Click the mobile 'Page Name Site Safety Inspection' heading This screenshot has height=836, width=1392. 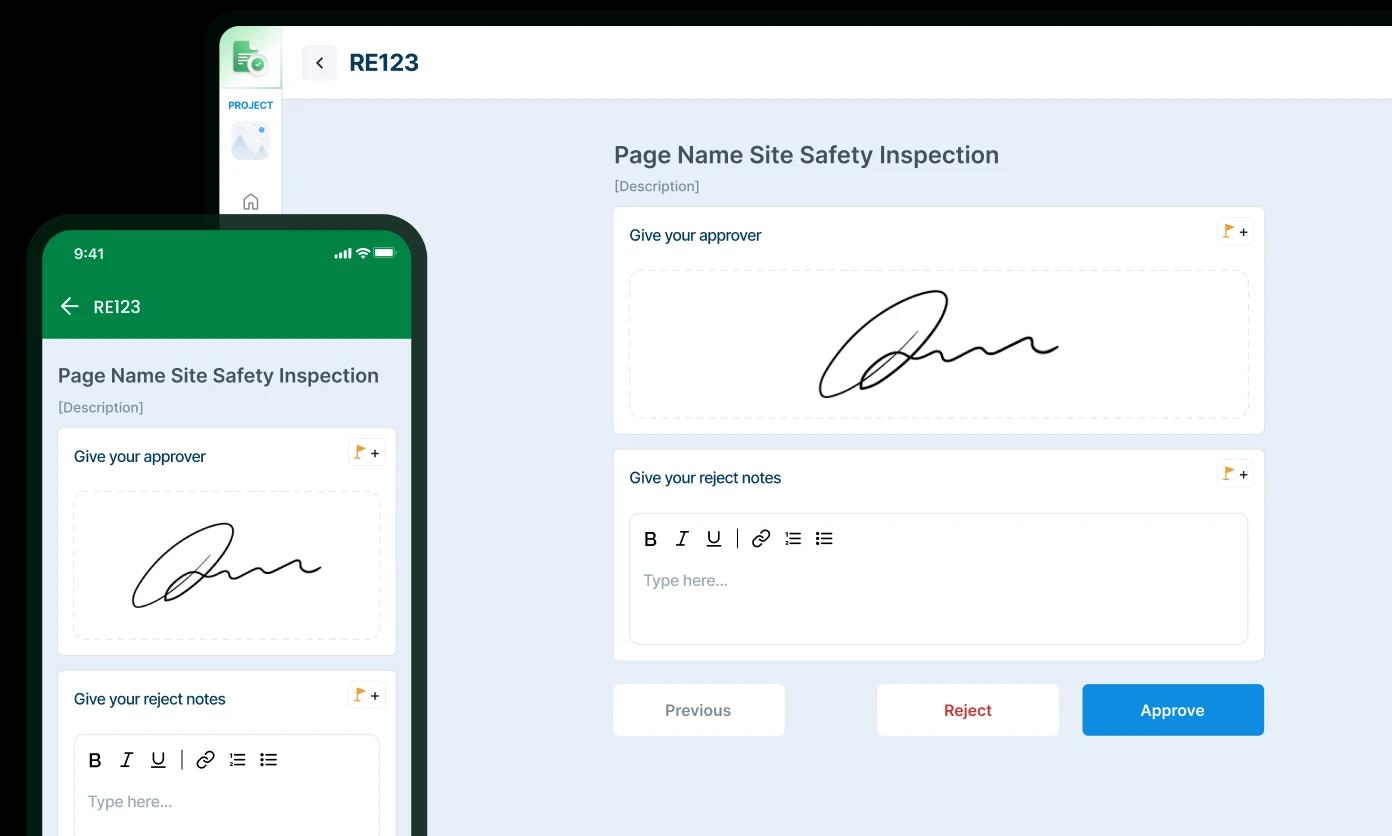[218, 376]
